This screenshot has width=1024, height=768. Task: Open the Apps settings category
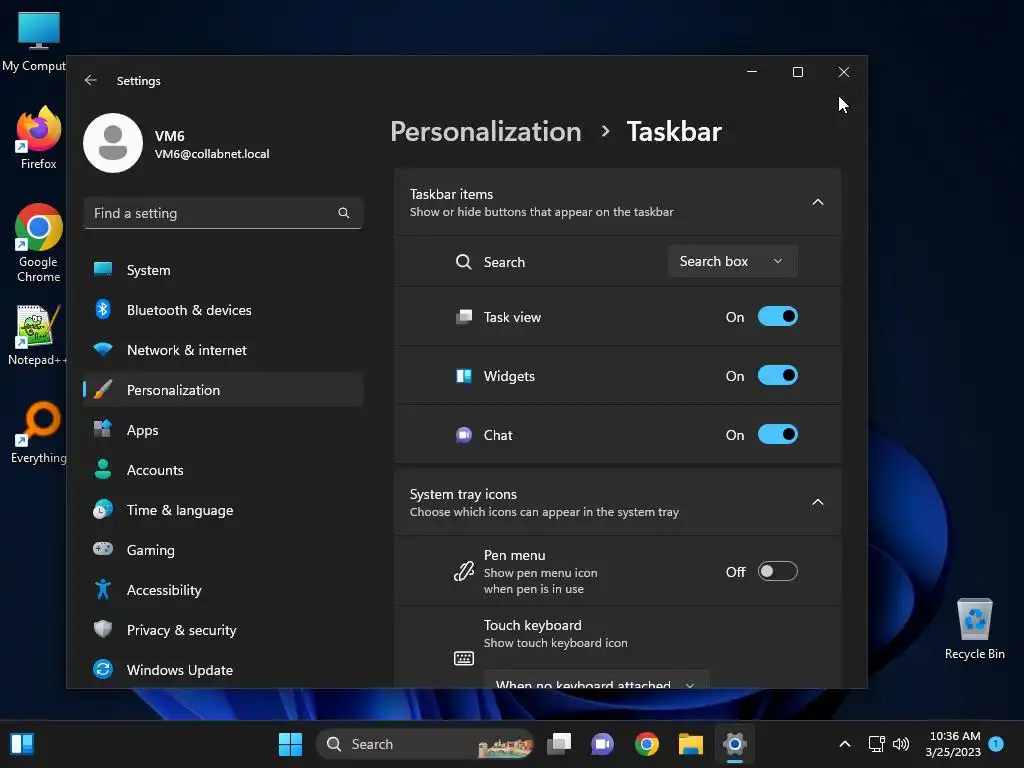tap(223, 430)
